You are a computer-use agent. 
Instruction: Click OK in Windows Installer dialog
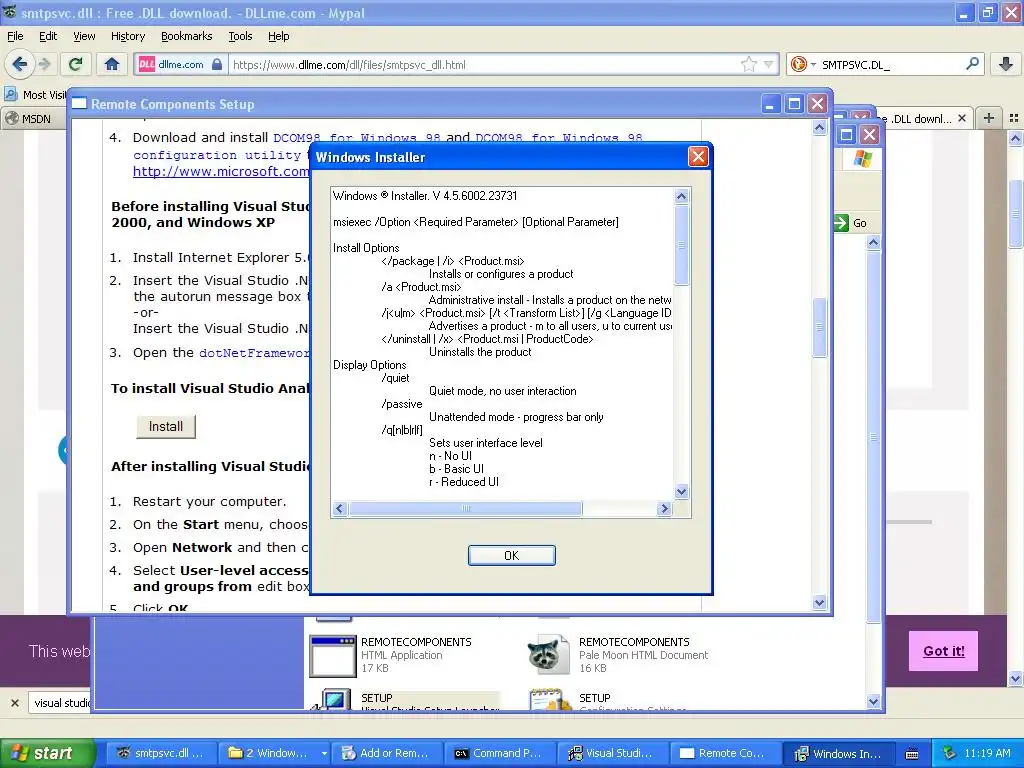[511, 555]
